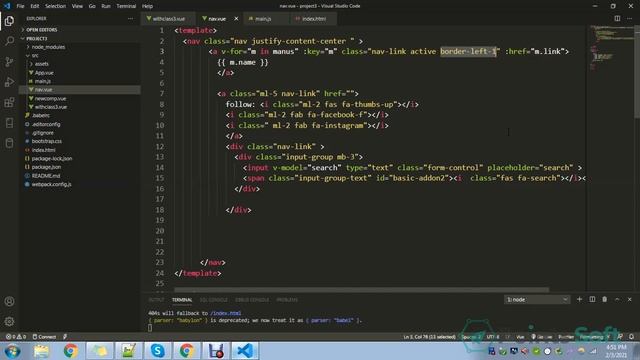Open the File menu

tap(20, 6)
